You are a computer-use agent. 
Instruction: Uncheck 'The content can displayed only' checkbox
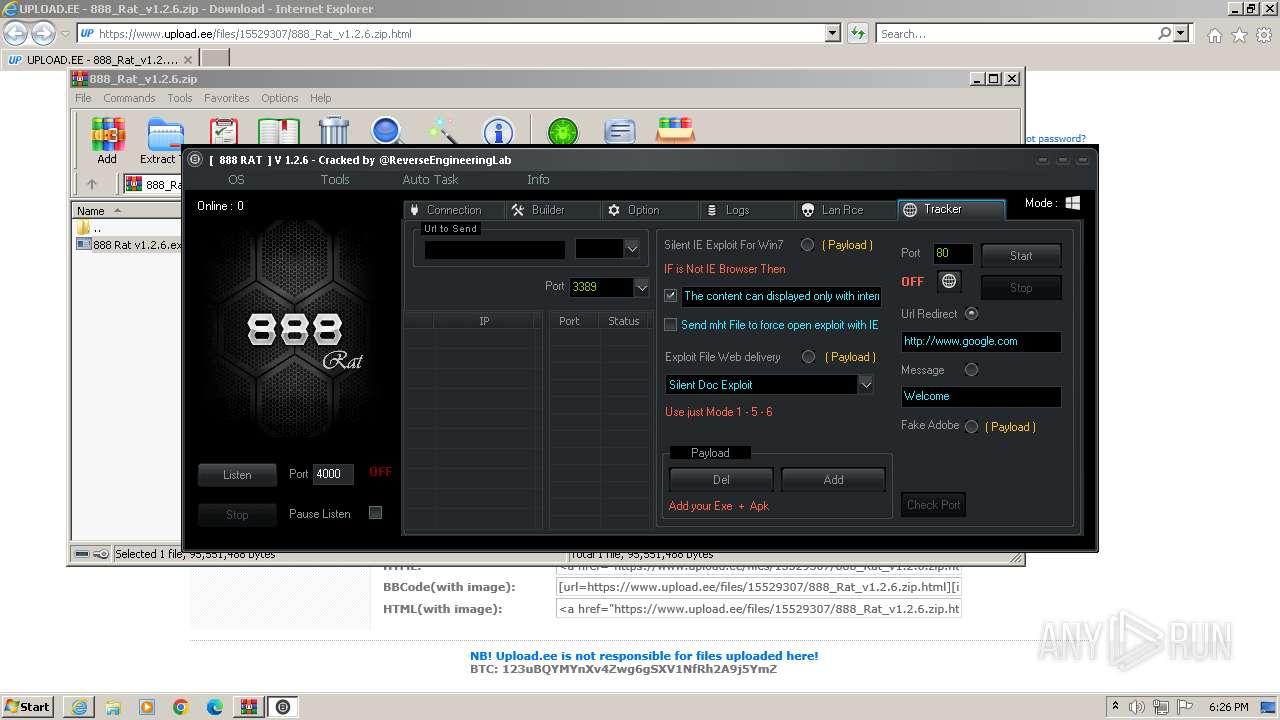tap(671, 296)
